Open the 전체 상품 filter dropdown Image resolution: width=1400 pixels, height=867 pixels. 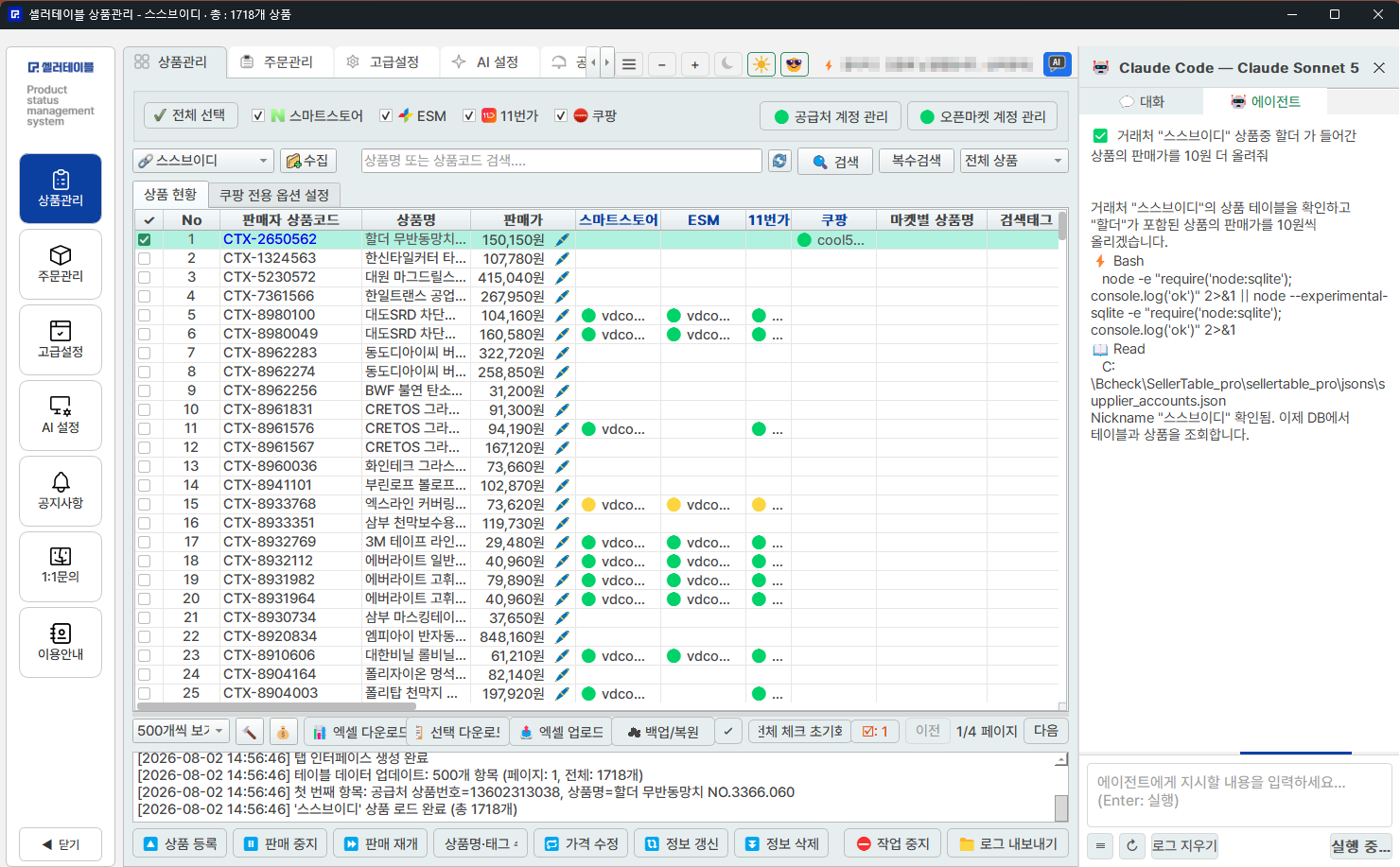(x=1014, y=161)
